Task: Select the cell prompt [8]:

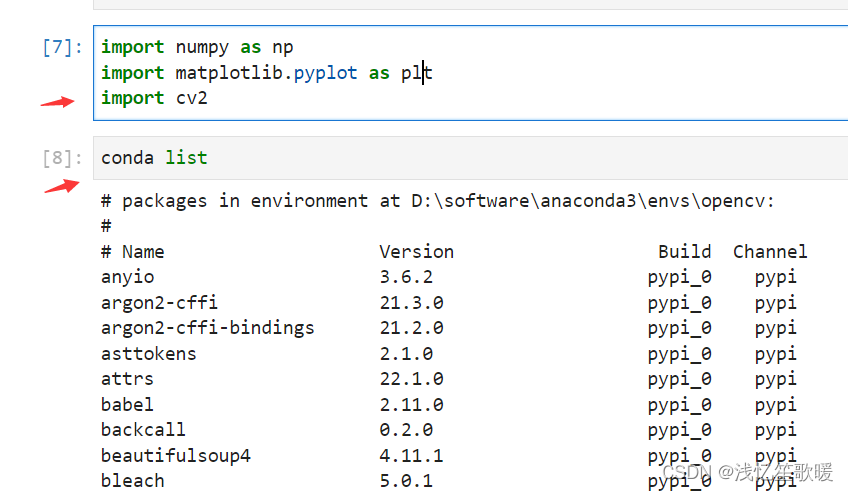Action: [x=63, y=158]
